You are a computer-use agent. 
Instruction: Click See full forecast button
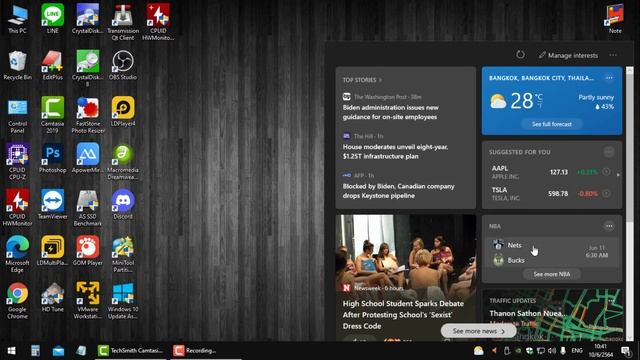[552, 124]
